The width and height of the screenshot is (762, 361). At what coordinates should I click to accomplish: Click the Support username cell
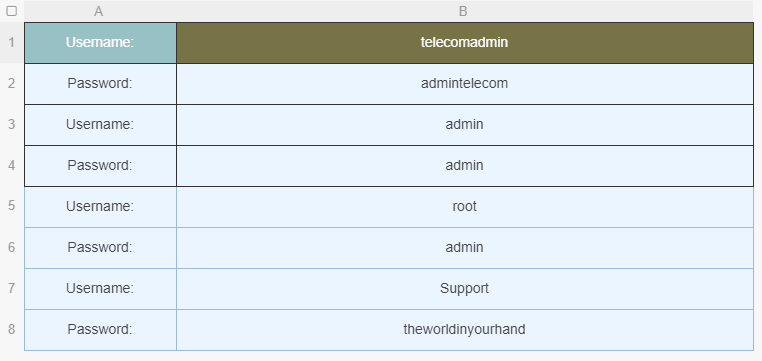465,289
